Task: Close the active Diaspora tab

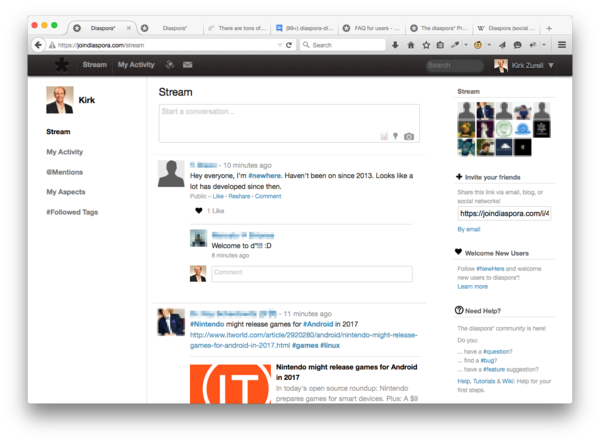Action: pyautogui.click(x=129, y=28)
